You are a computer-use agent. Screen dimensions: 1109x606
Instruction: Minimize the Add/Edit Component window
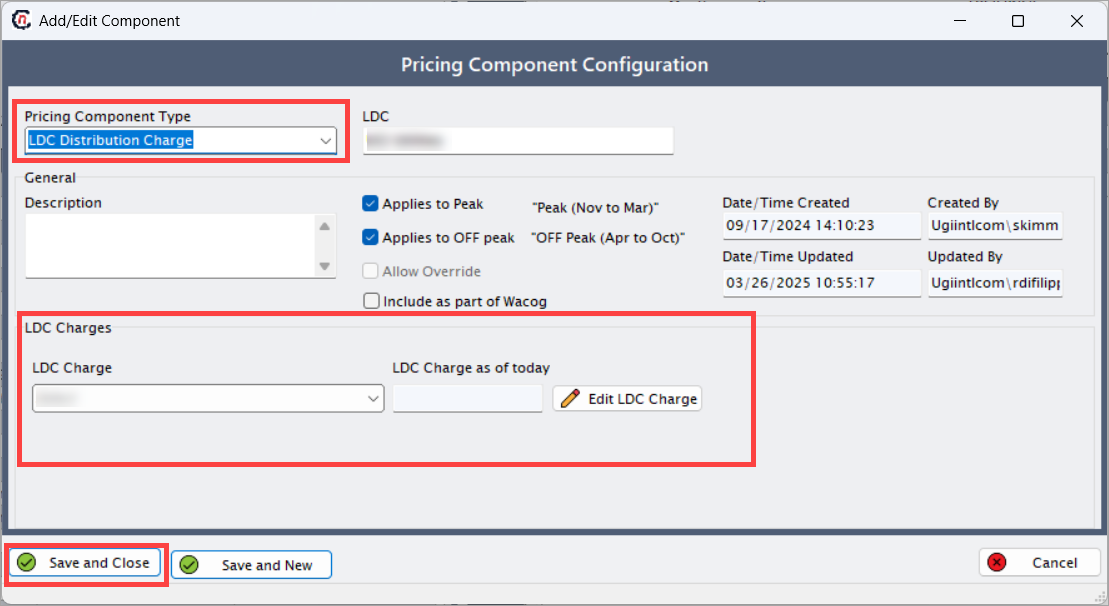coord(960,21)
